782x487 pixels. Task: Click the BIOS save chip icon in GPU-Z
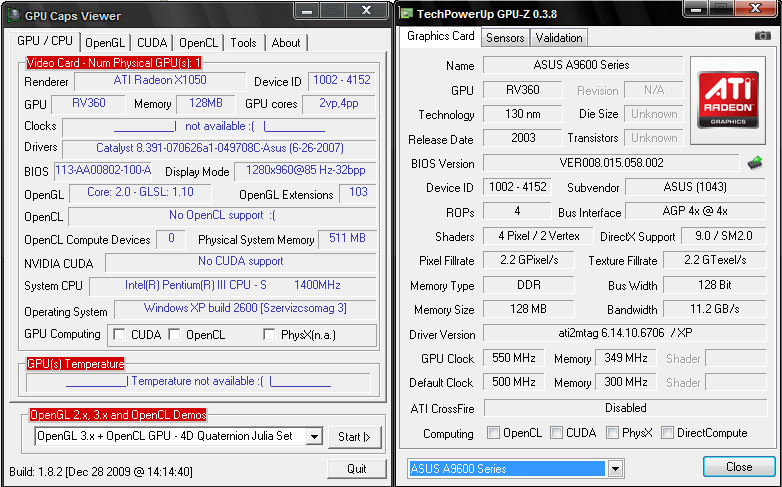[755, 163]
